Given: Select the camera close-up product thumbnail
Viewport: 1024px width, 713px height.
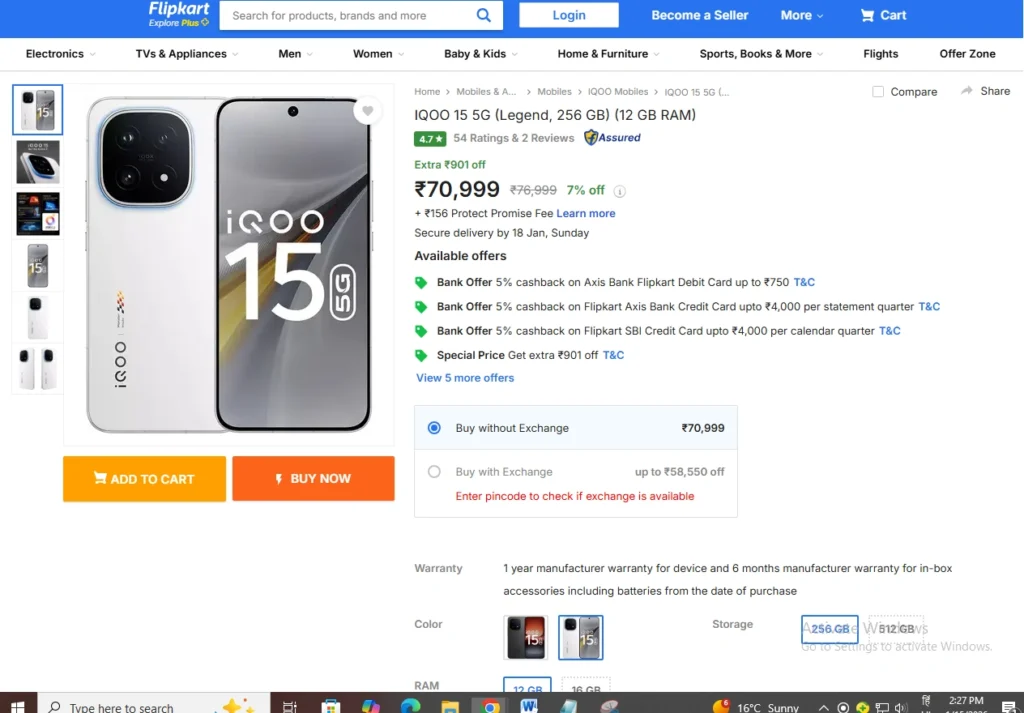Looking at the screenshot, I should pos(38,162).
